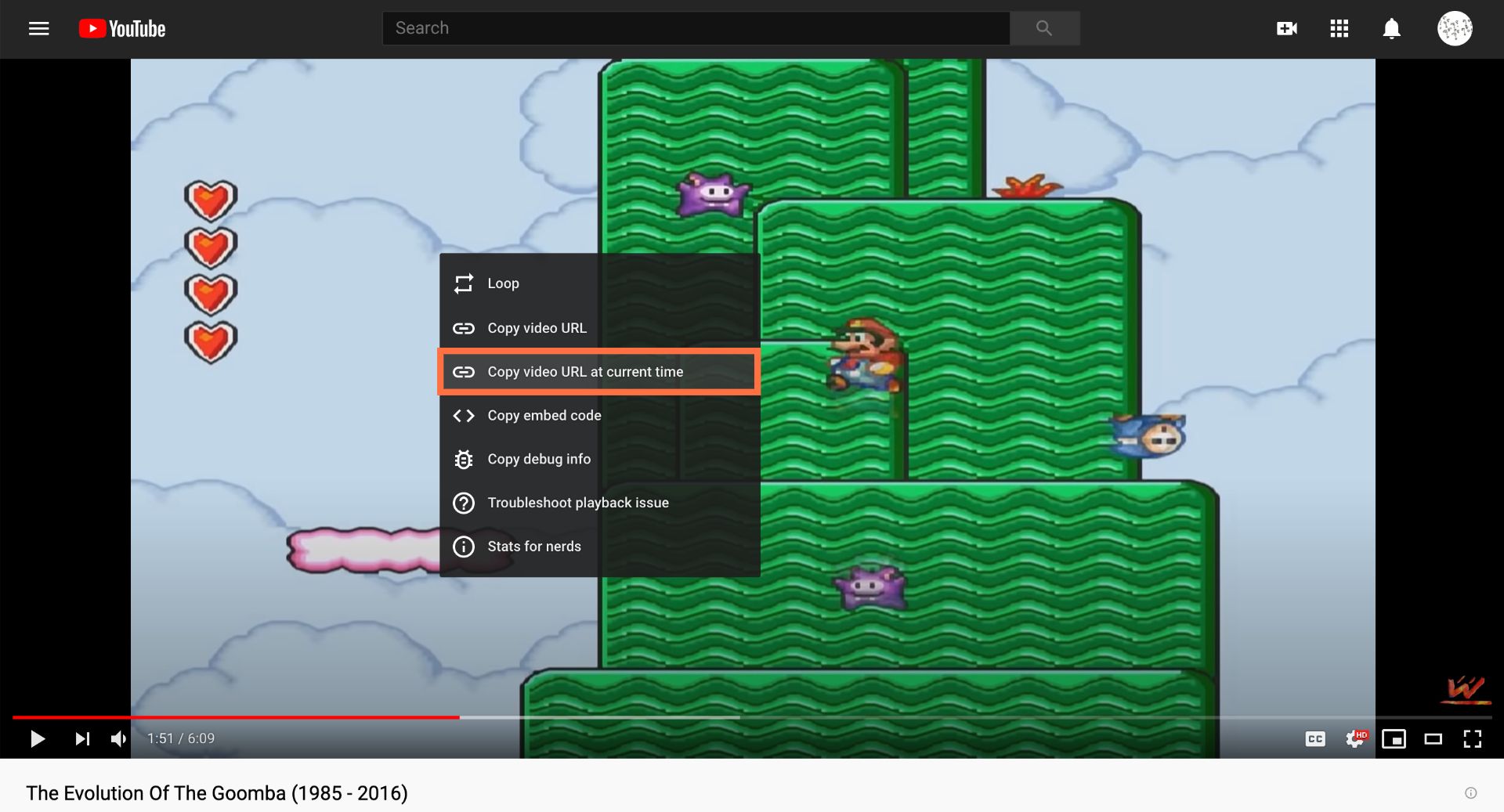Skip to the next video

82,738
